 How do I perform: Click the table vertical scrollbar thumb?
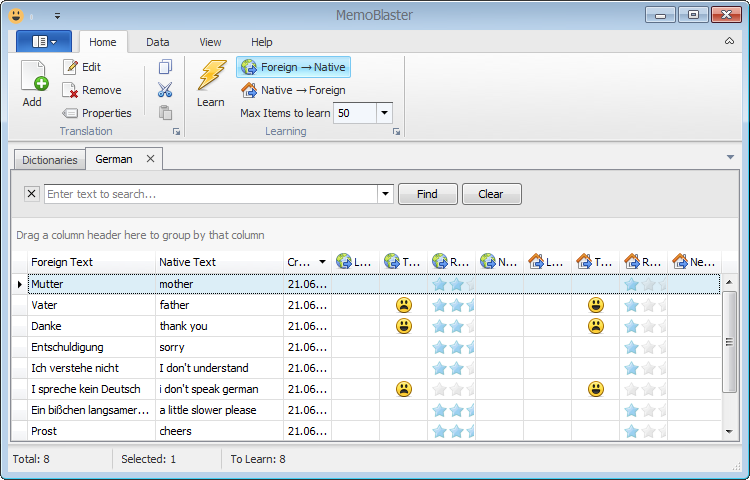coord(729,342)
